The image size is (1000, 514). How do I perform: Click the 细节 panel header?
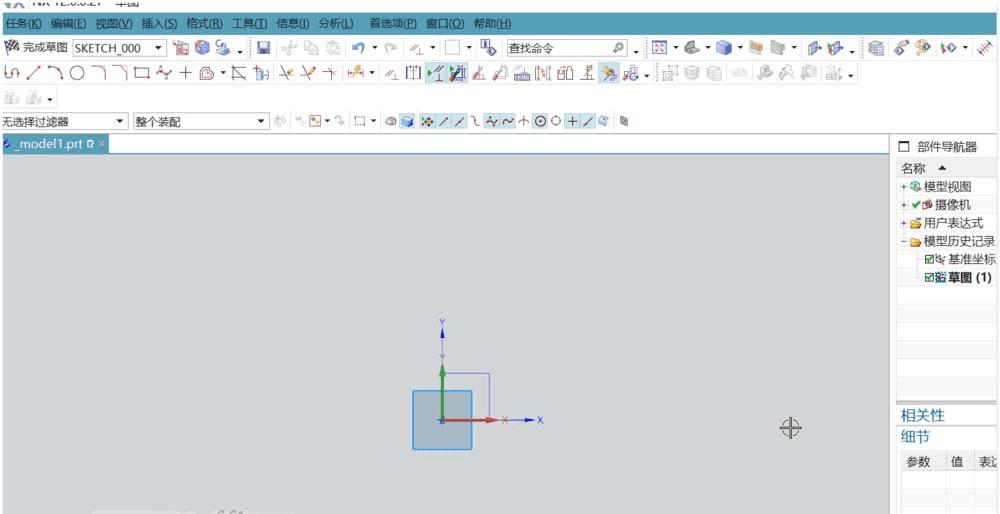click(915, 437)
